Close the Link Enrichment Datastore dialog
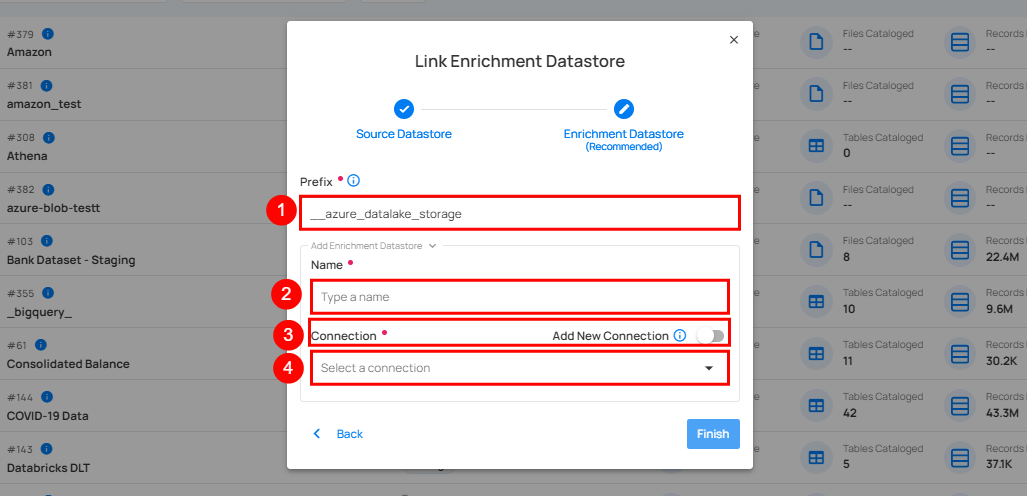The width and height of the screenshot is (1027, 496). 734,40
